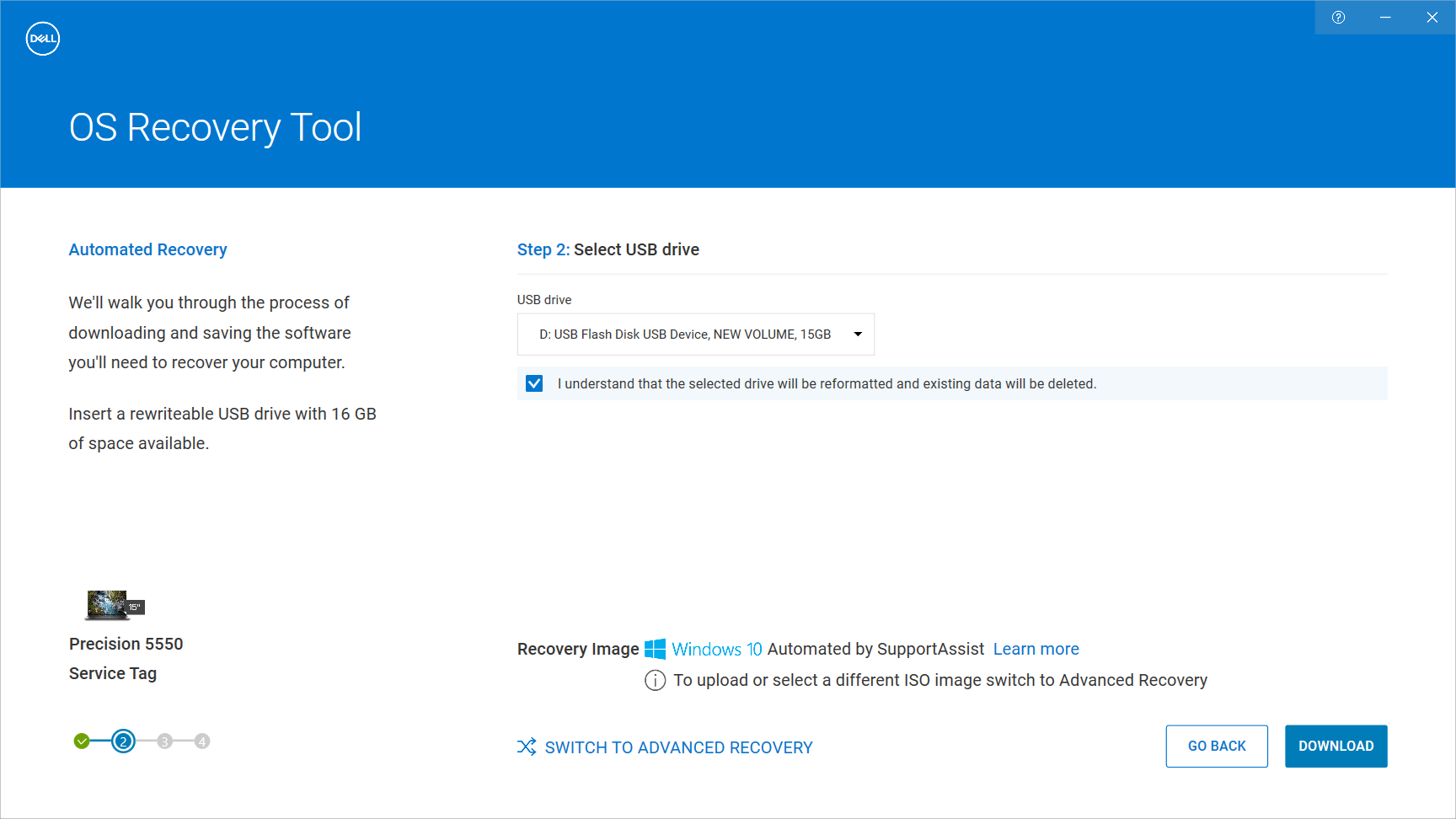Select the D: USB Flash Disk entry

(684, 334)
